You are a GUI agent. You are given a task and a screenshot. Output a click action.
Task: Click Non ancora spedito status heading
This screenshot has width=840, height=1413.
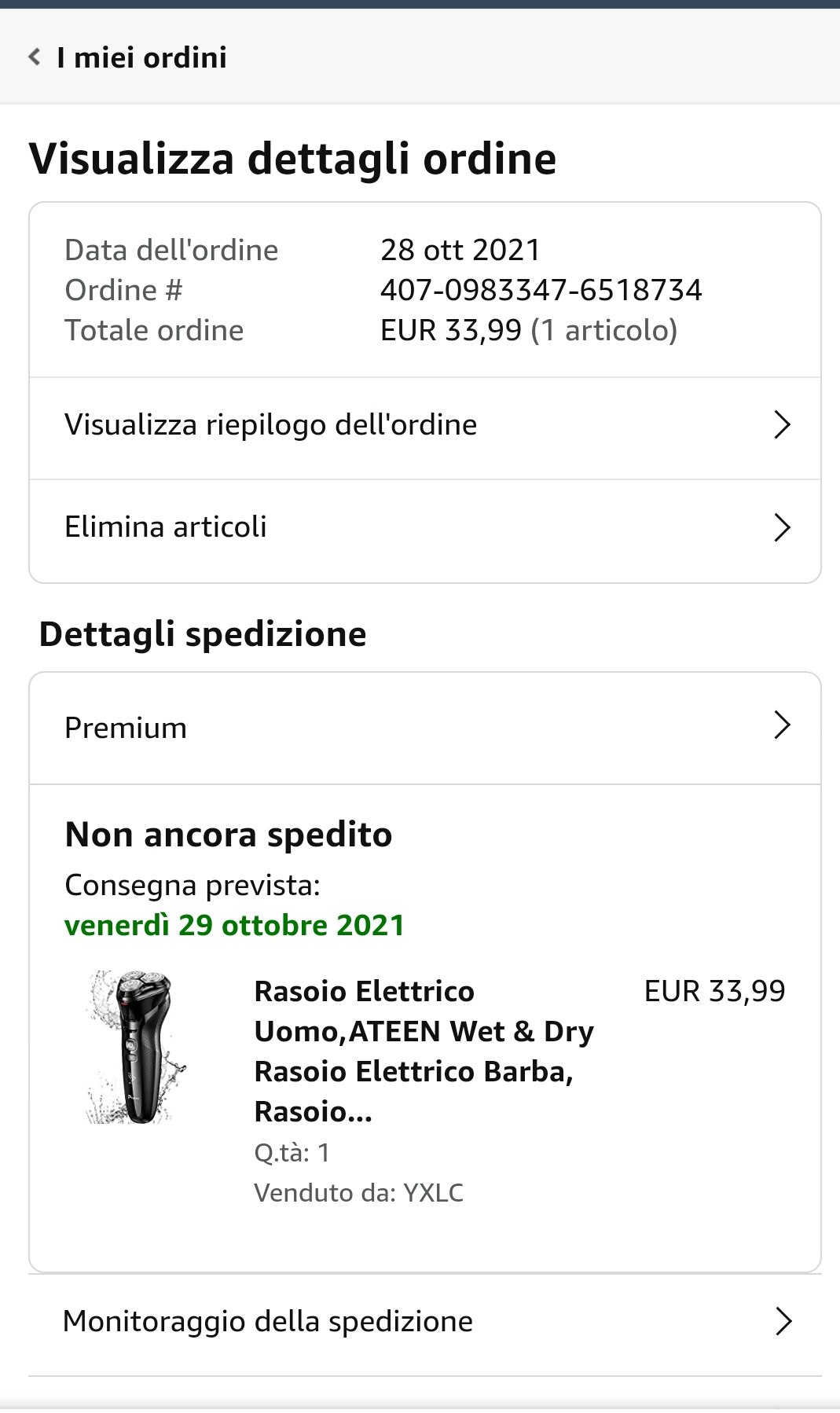(229, 835)
